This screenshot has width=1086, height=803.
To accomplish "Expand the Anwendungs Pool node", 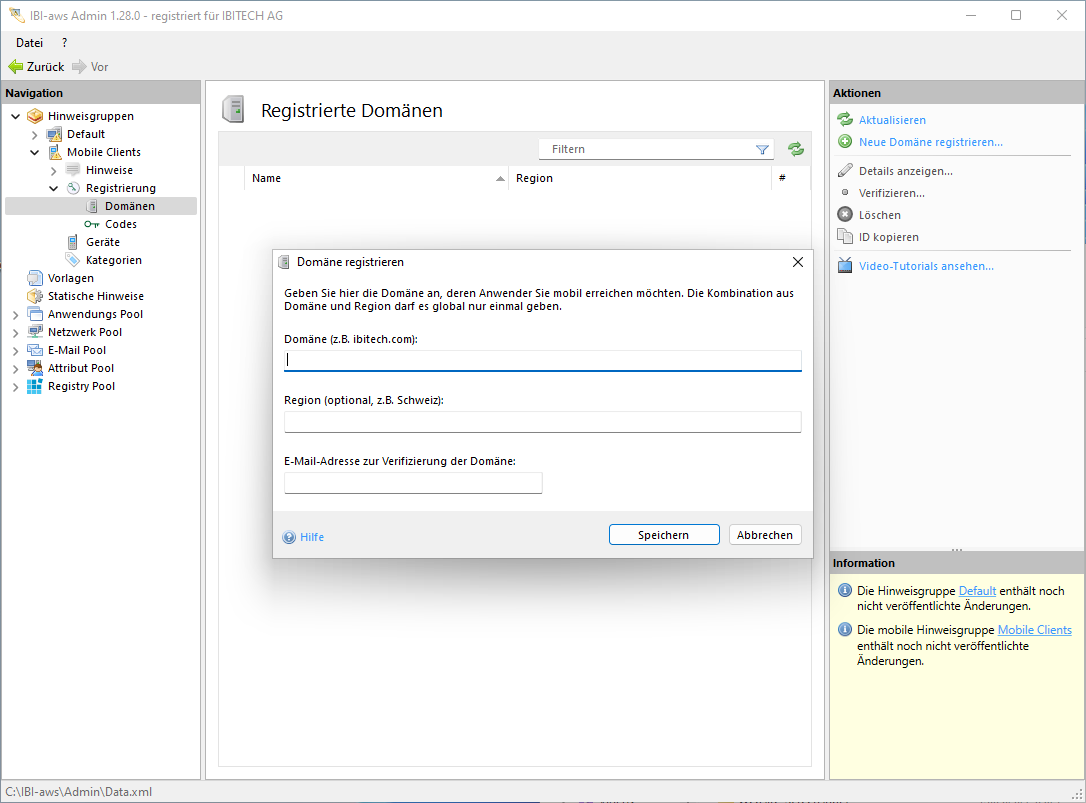I will tap(16, 315).
